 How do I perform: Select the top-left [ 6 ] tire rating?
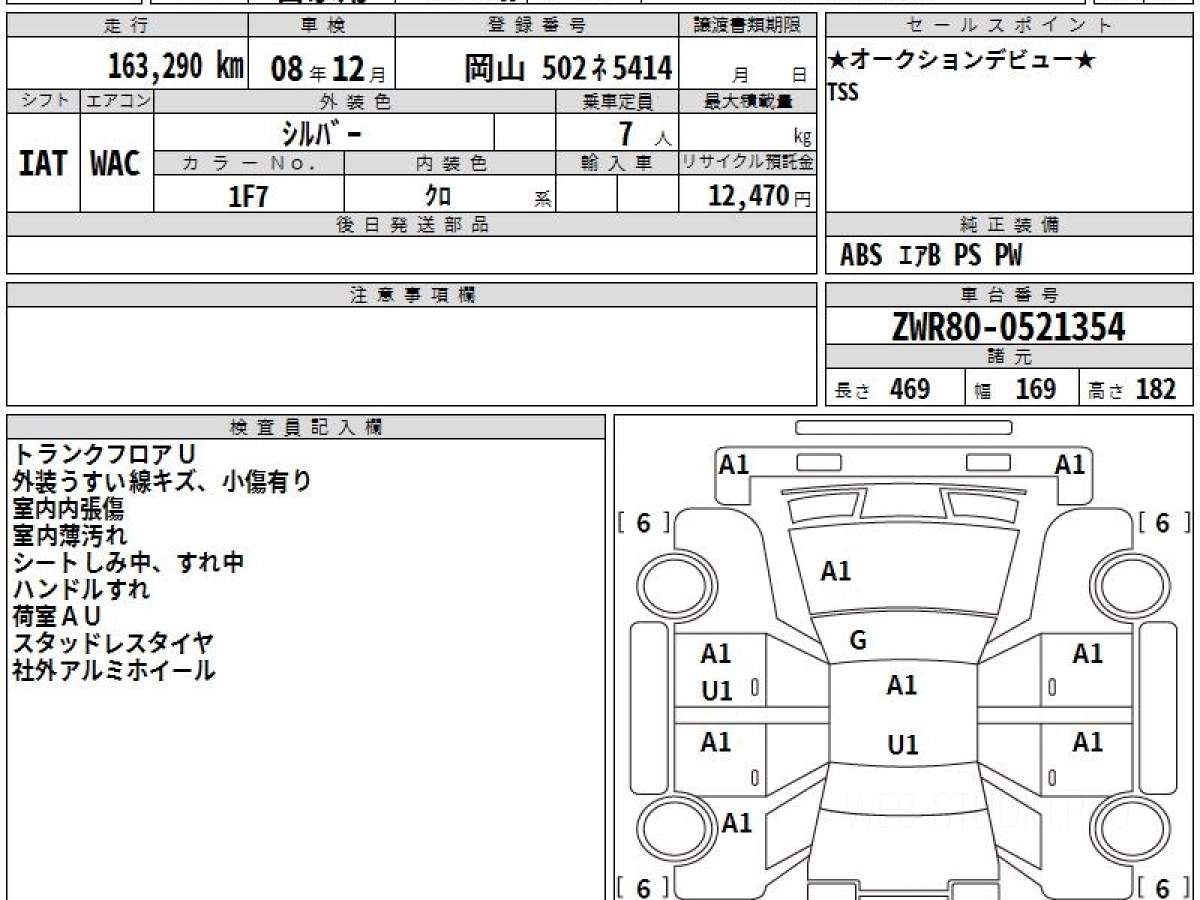coord(643,522)
